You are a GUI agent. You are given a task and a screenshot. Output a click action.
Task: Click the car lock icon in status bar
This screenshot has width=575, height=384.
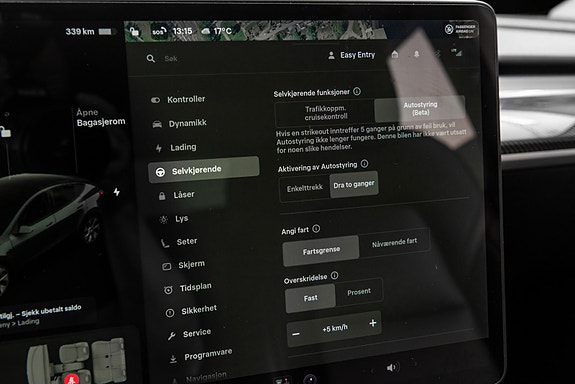[x=134, y=32]
